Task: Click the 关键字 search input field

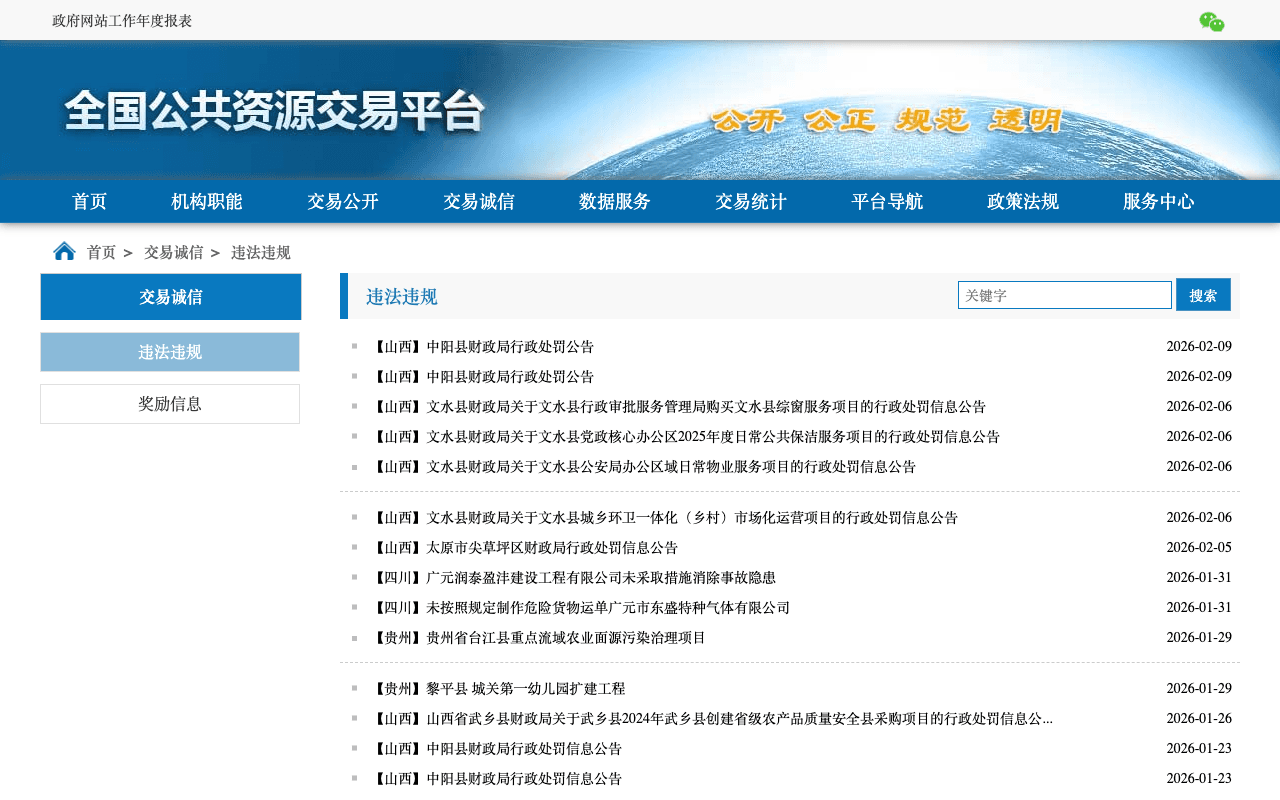Action: (1064, 295)
